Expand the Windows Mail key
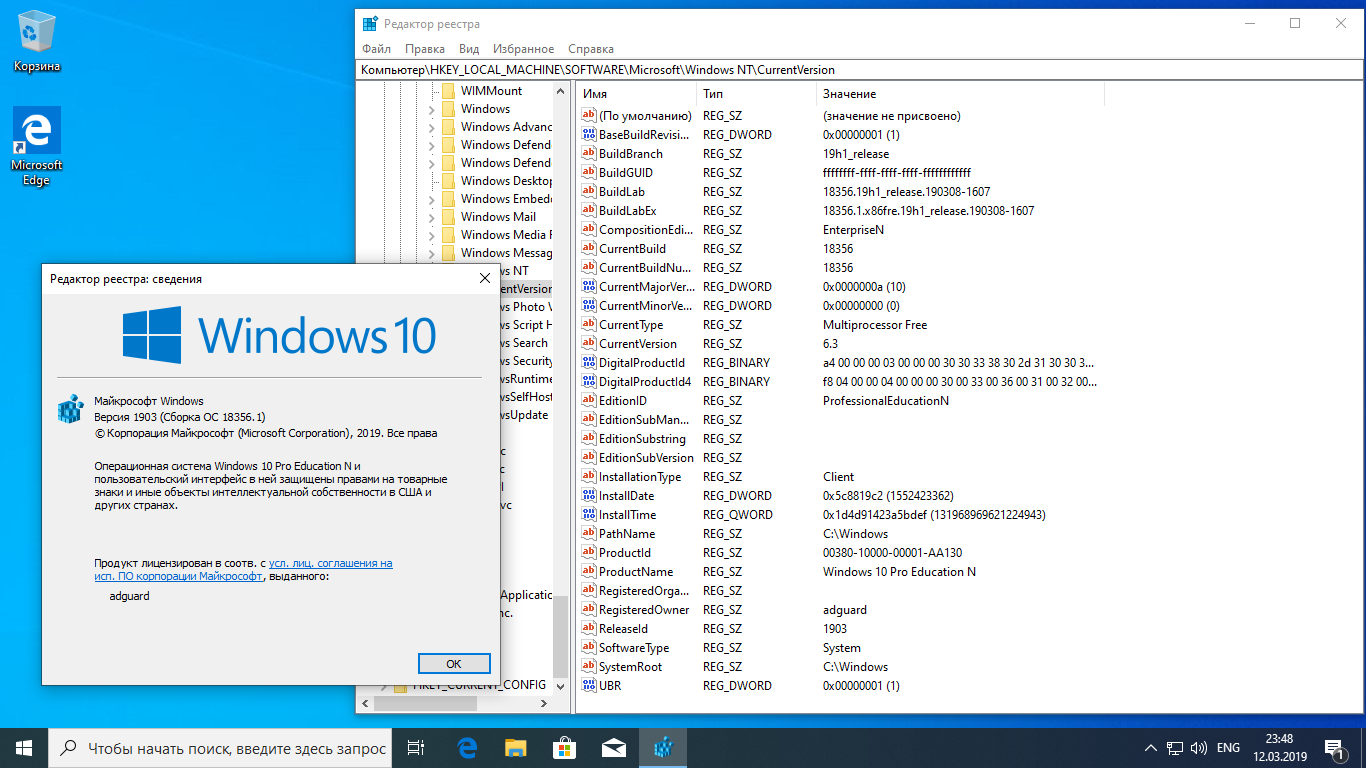Screen dimensions: 1366x768 pos(431,217)
